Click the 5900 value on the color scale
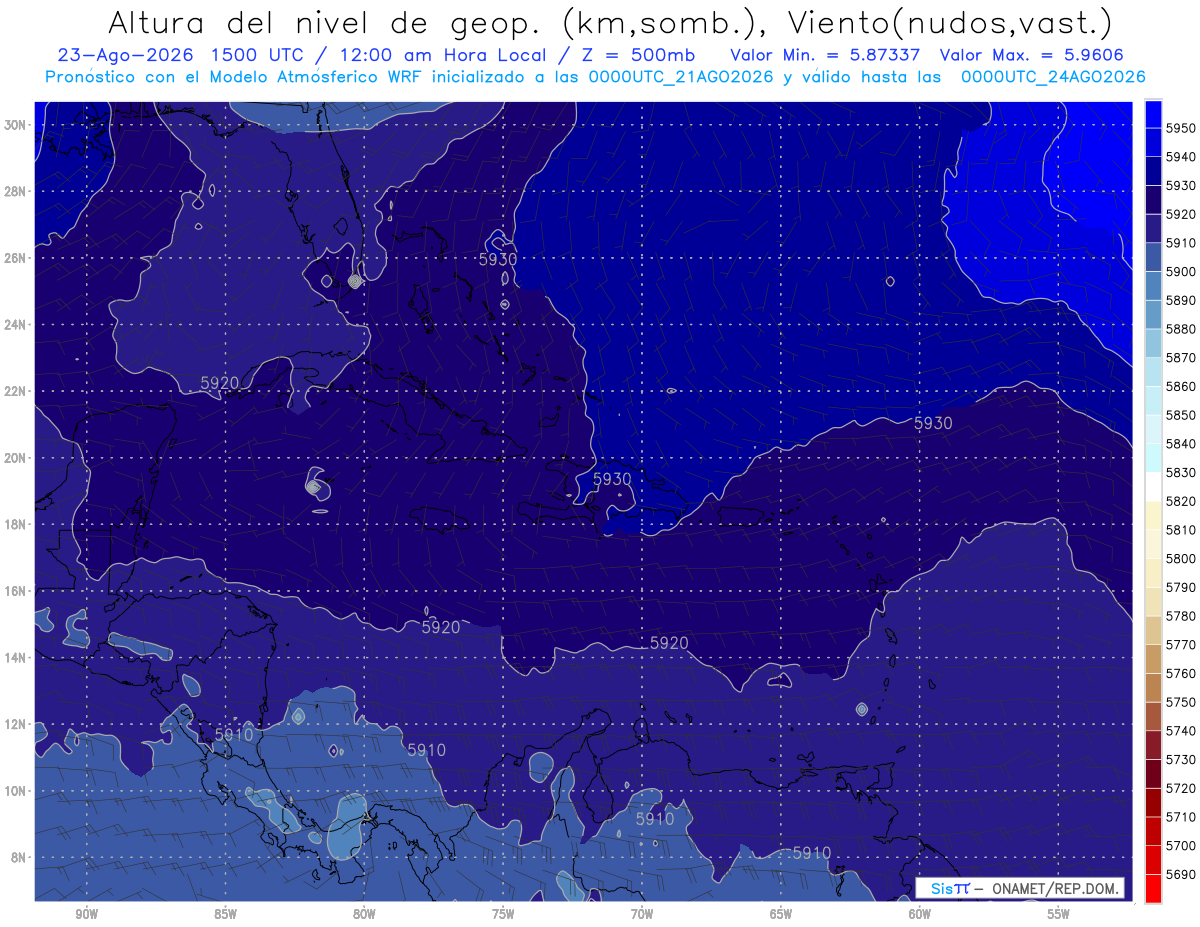Screen dimensions: 1200x927 (1181, 271)
